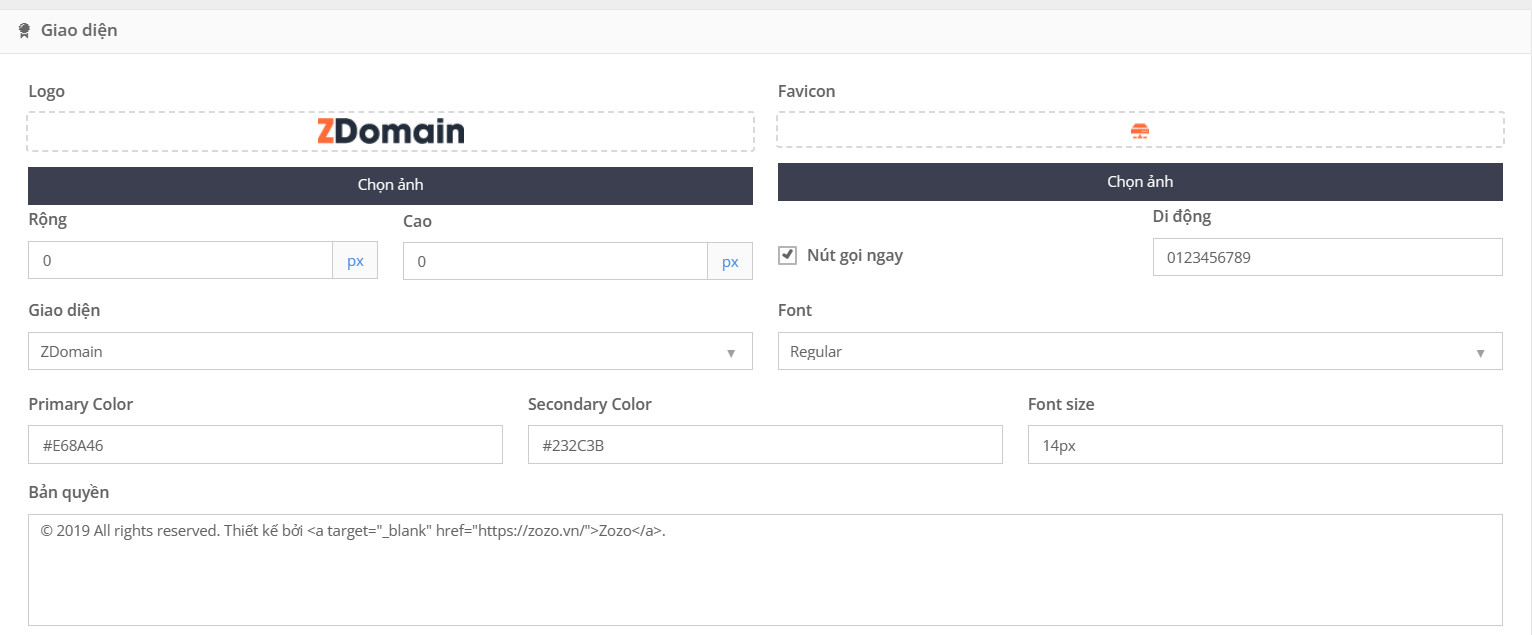Screen dimensions: 1532x635
Task: Click the Giao diện panel header
Action: coord(766,31)
